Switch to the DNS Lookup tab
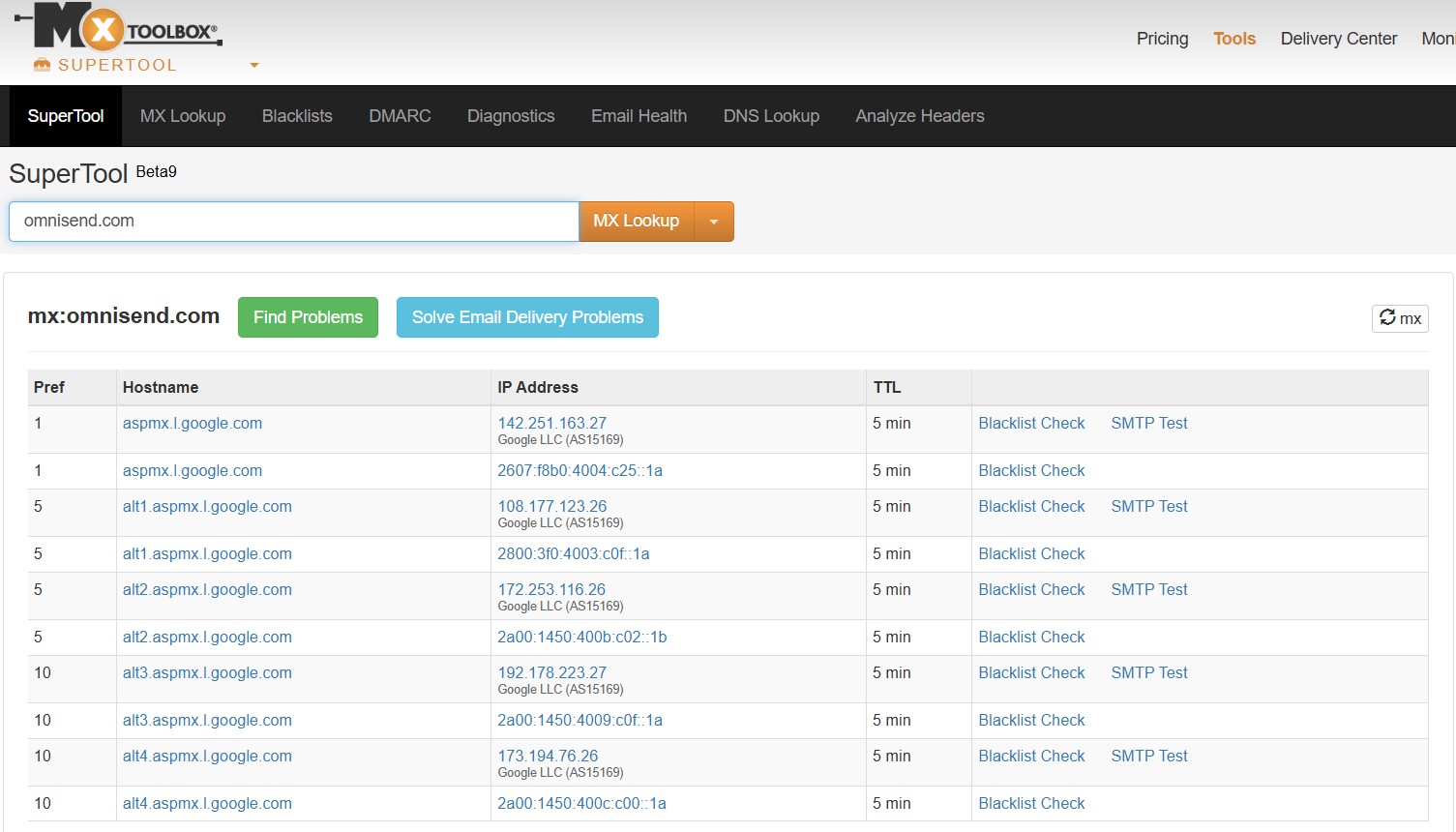This screenshot has height=832, width=1456. [771, 116]
